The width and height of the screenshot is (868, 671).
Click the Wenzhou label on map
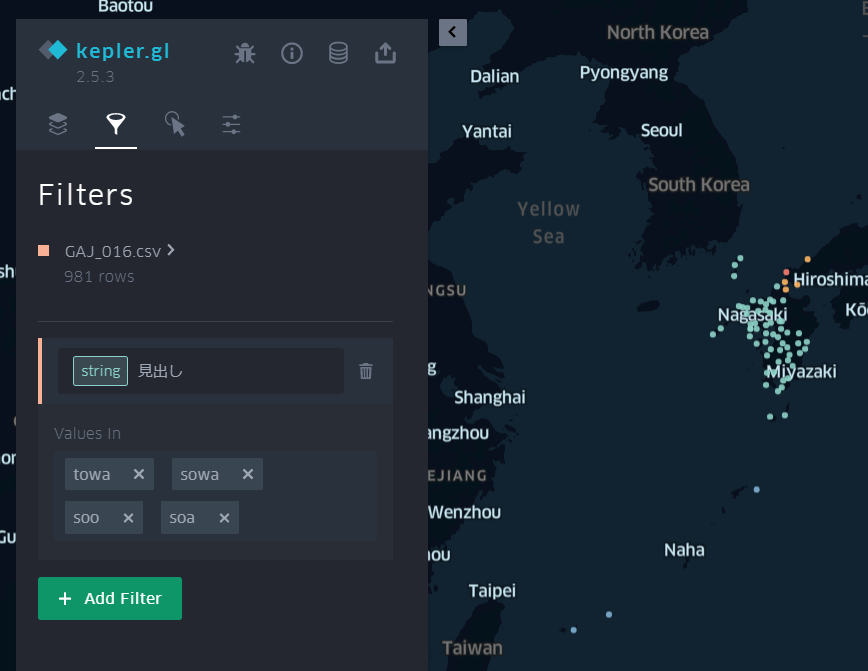click(x=464, y=512)
